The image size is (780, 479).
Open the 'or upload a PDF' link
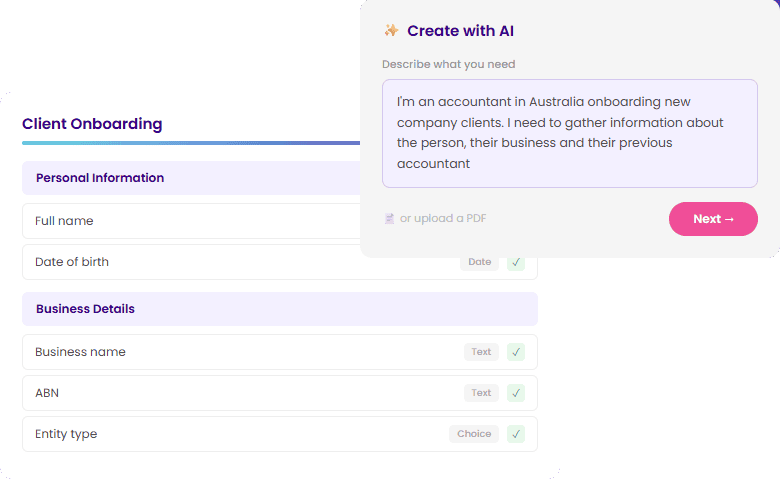pyautogui.click(x=443, y=218)
